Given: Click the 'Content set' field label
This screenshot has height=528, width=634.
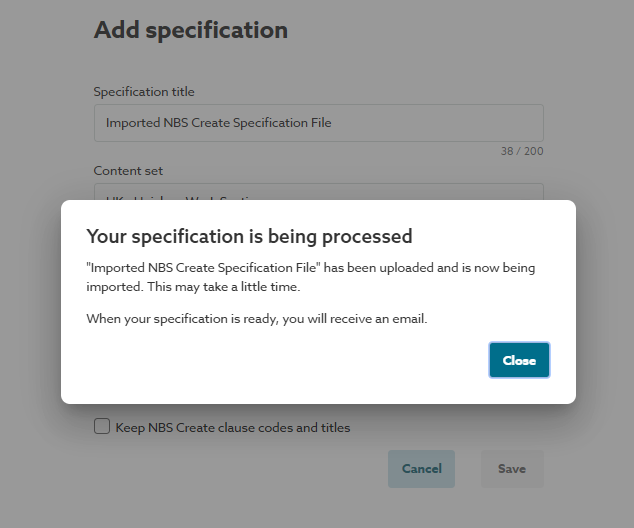Looking at the screenshot, I should pos(128,171).
